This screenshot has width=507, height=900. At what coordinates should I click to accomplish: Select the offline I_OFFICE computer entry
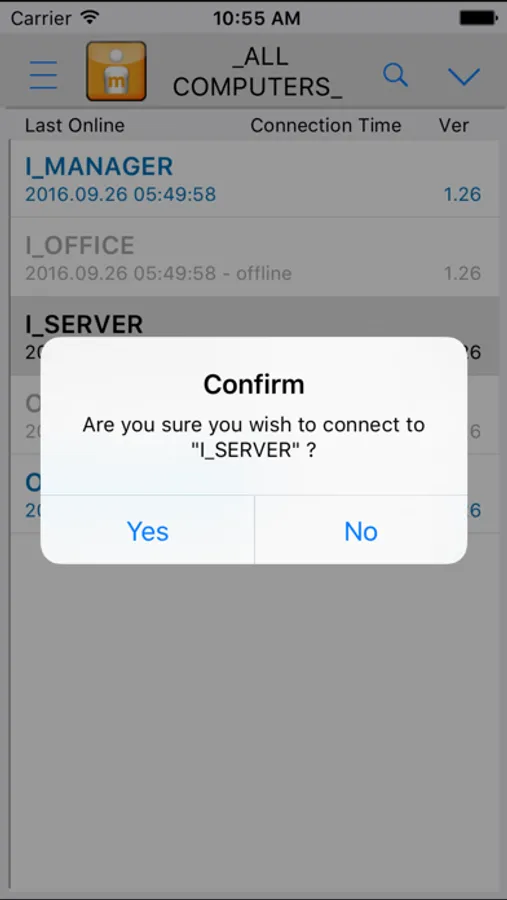click(x=254, y=257)
